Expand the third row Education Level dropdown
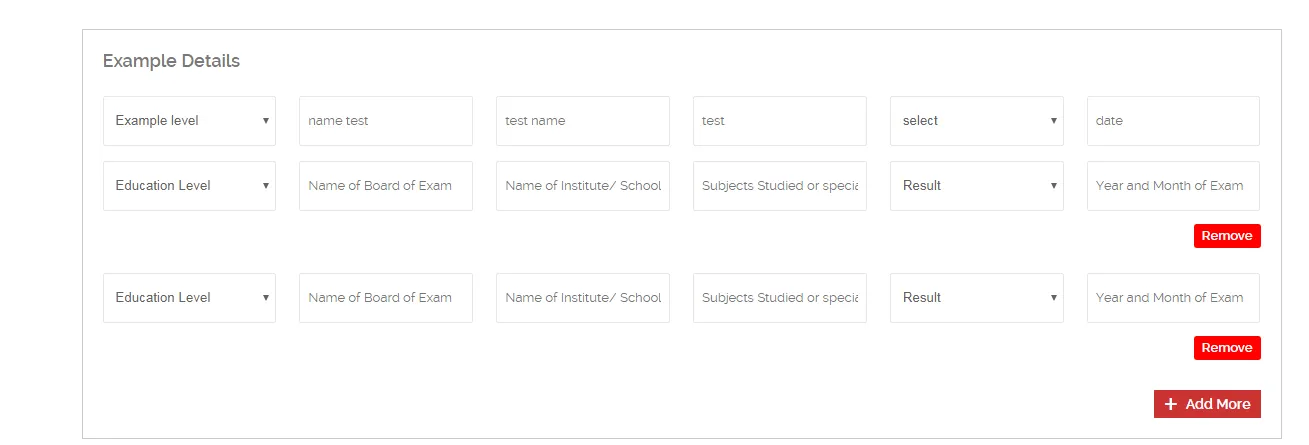 (189, 298)
